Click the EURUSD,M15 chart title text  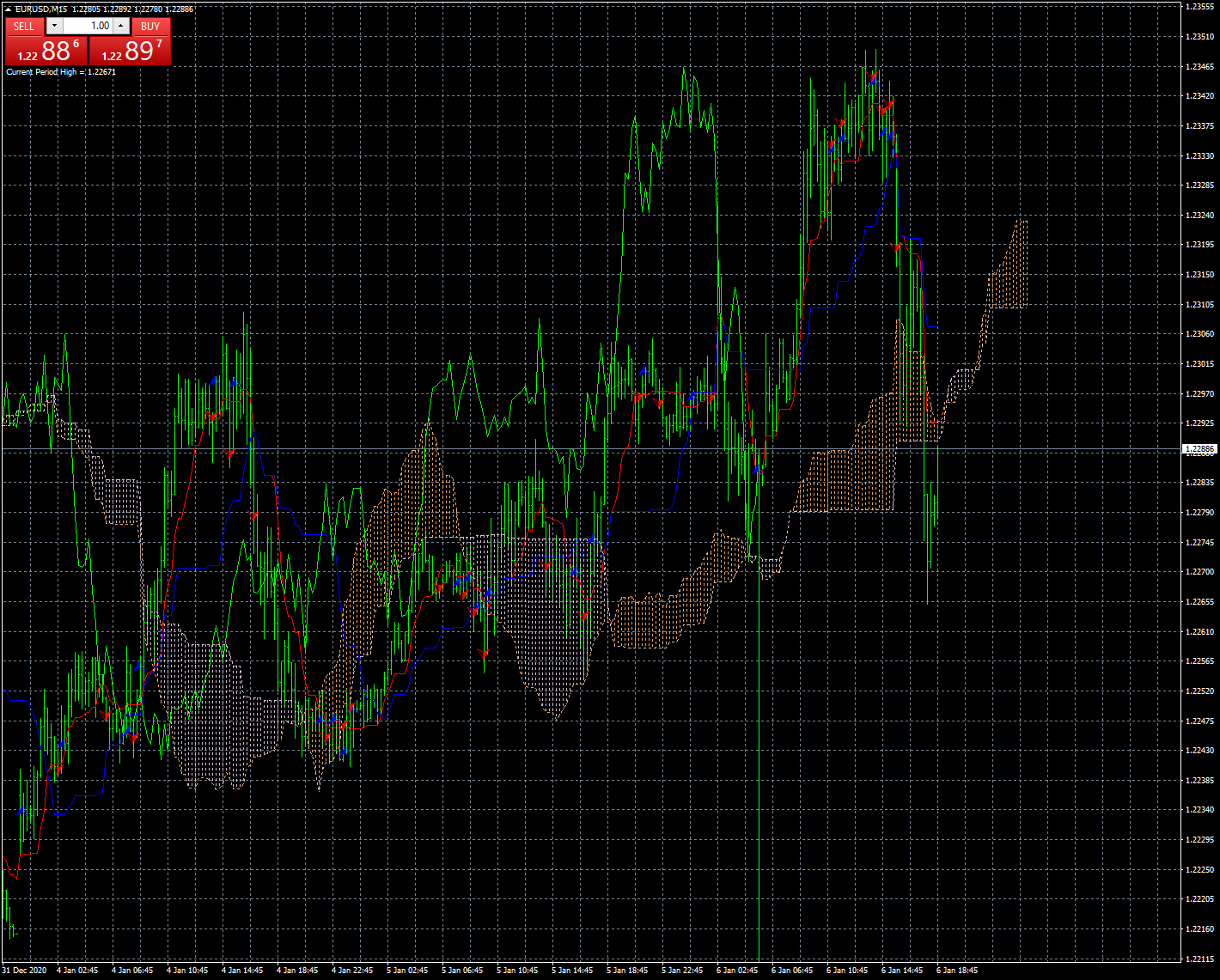pos(41,9)
